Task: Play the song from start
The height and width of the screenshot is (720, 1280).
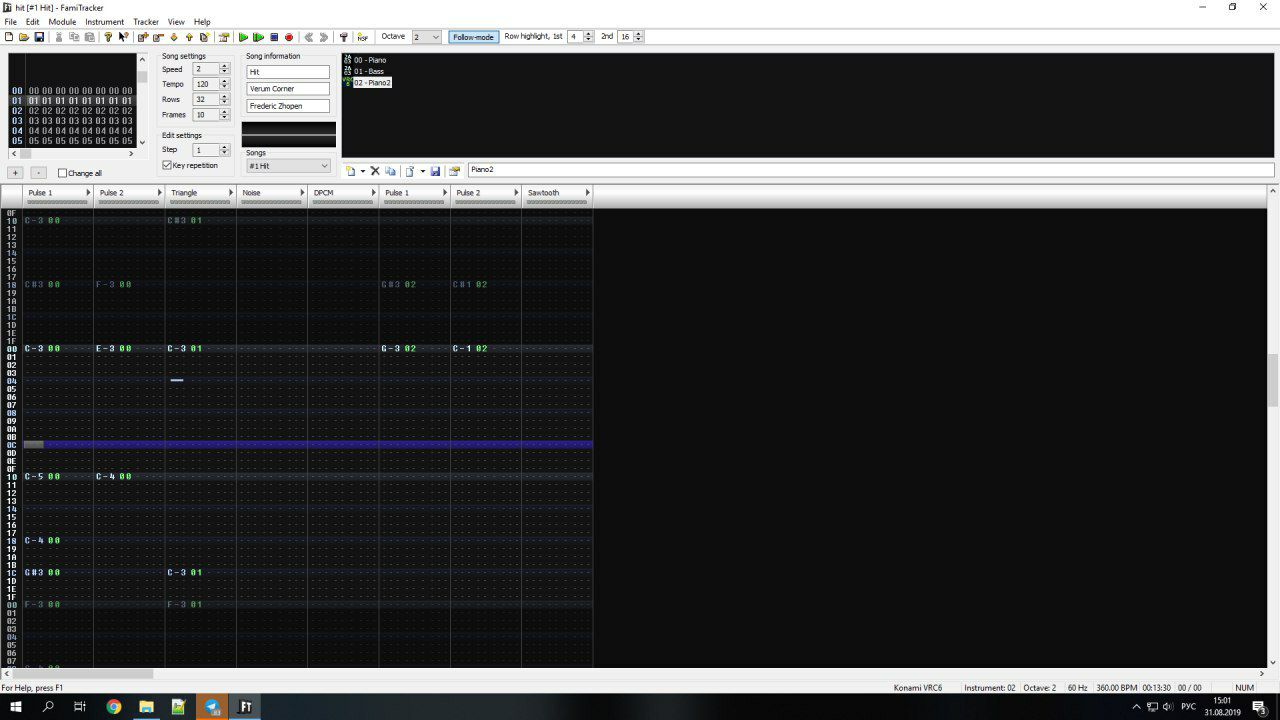Action: tap(243, 37)
